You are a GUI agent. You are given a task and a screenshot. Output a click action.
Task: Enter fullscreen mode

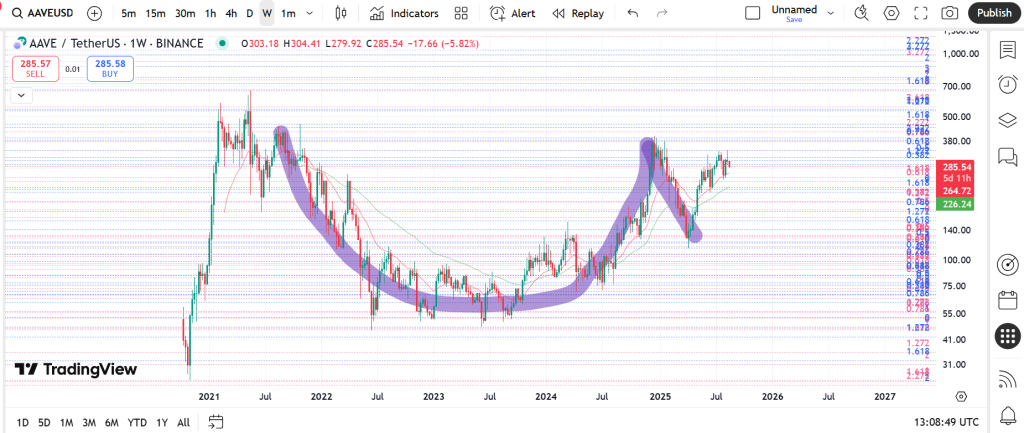tap(921, 13)
